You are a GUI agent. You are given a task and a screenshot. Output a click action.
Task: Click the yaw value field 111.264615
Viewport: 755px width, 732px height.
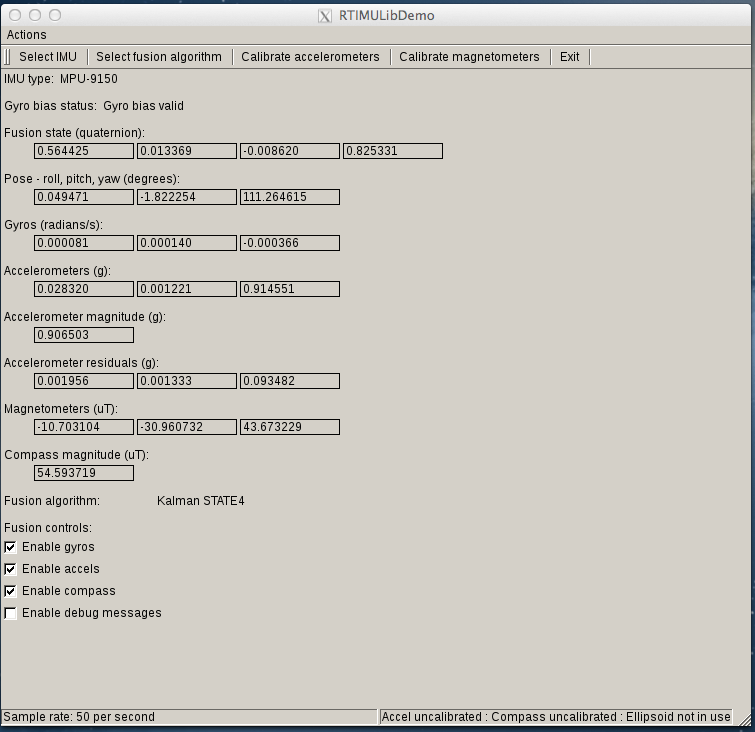click(x=290, y=197)
